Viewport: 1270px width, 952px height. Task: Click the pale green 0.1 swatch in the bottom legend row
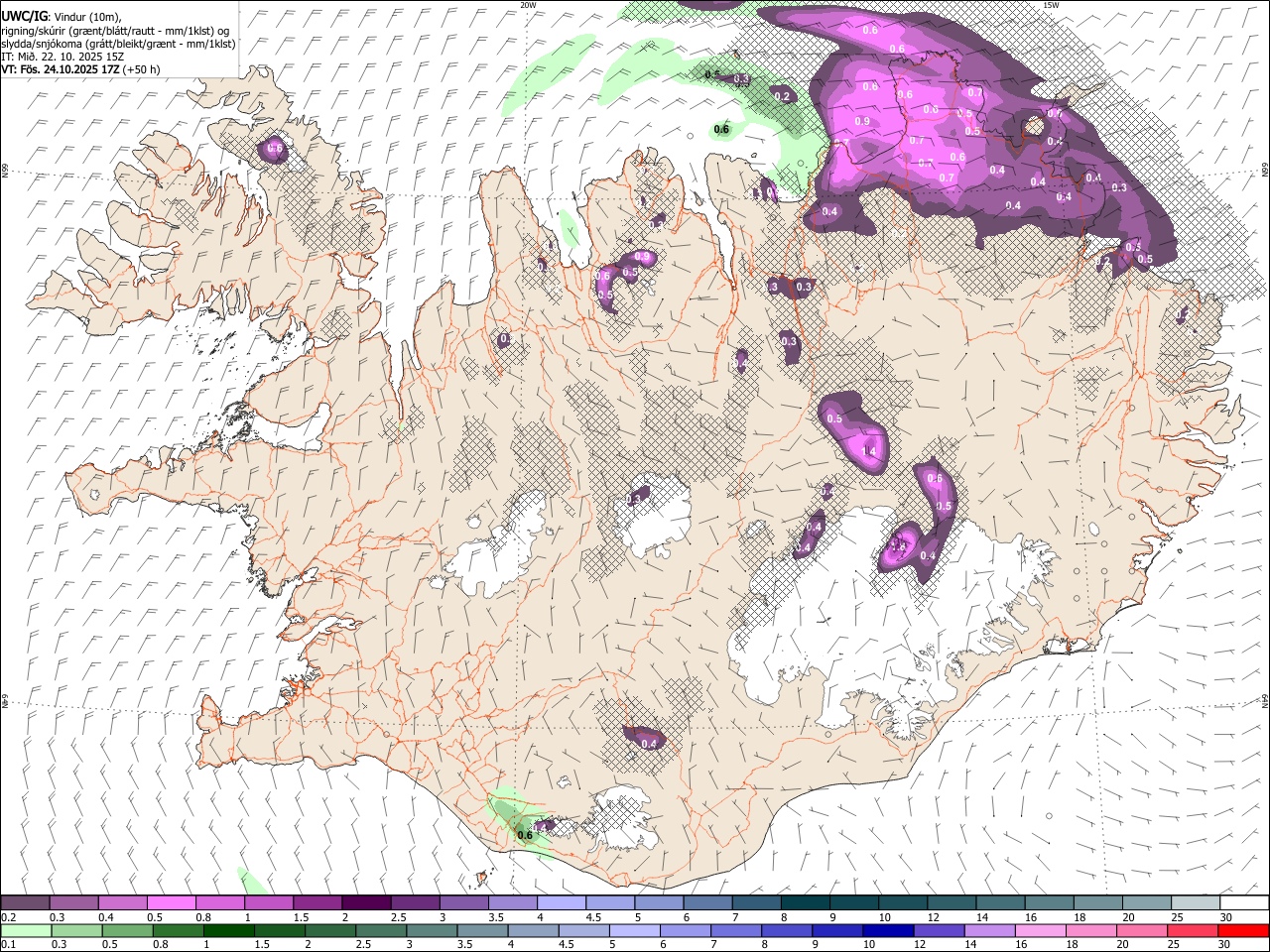point(25,930)
